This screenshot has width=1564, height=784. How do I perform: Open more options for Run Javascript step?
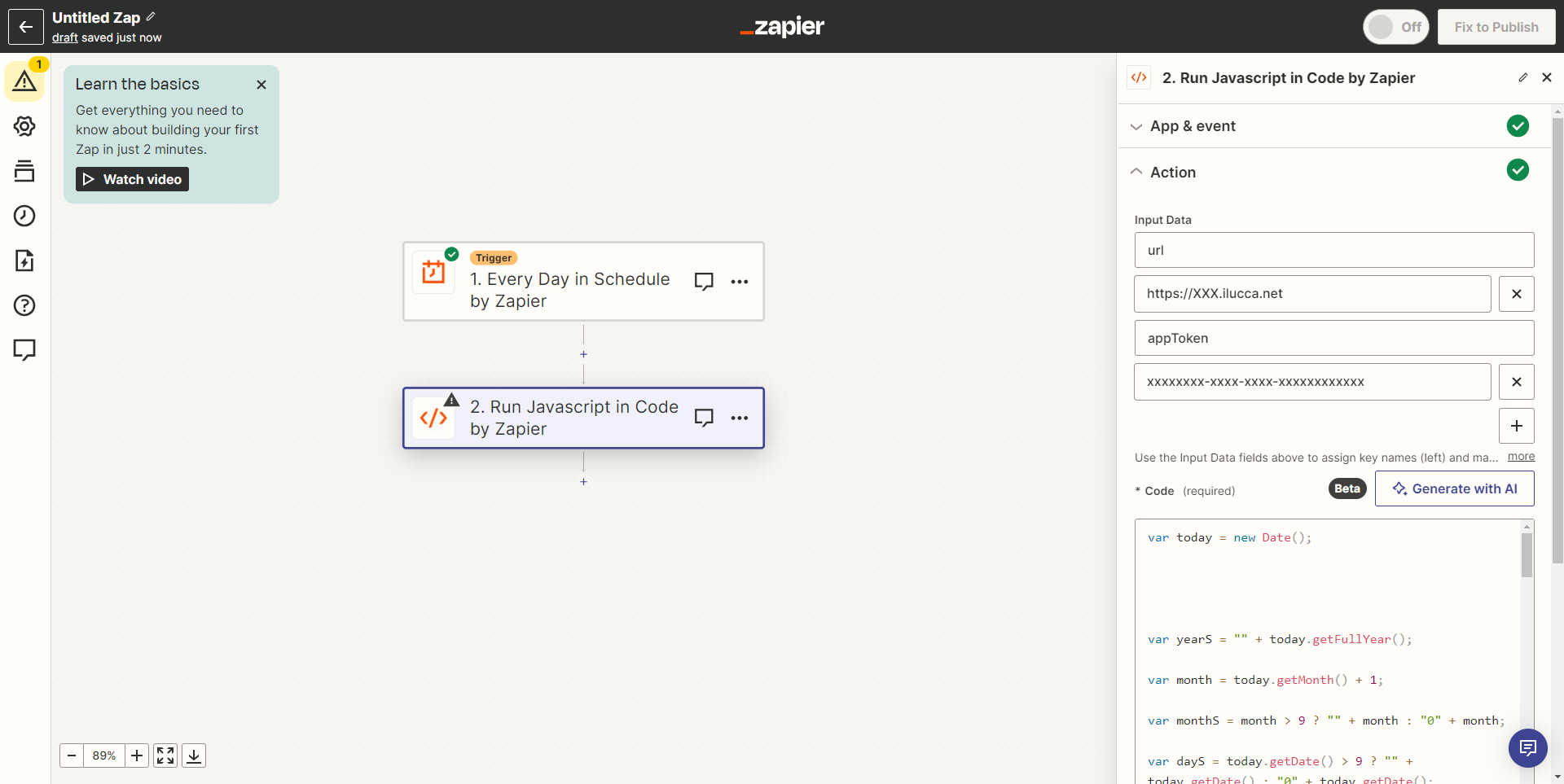pyautogui.click(x=740, y=418)
